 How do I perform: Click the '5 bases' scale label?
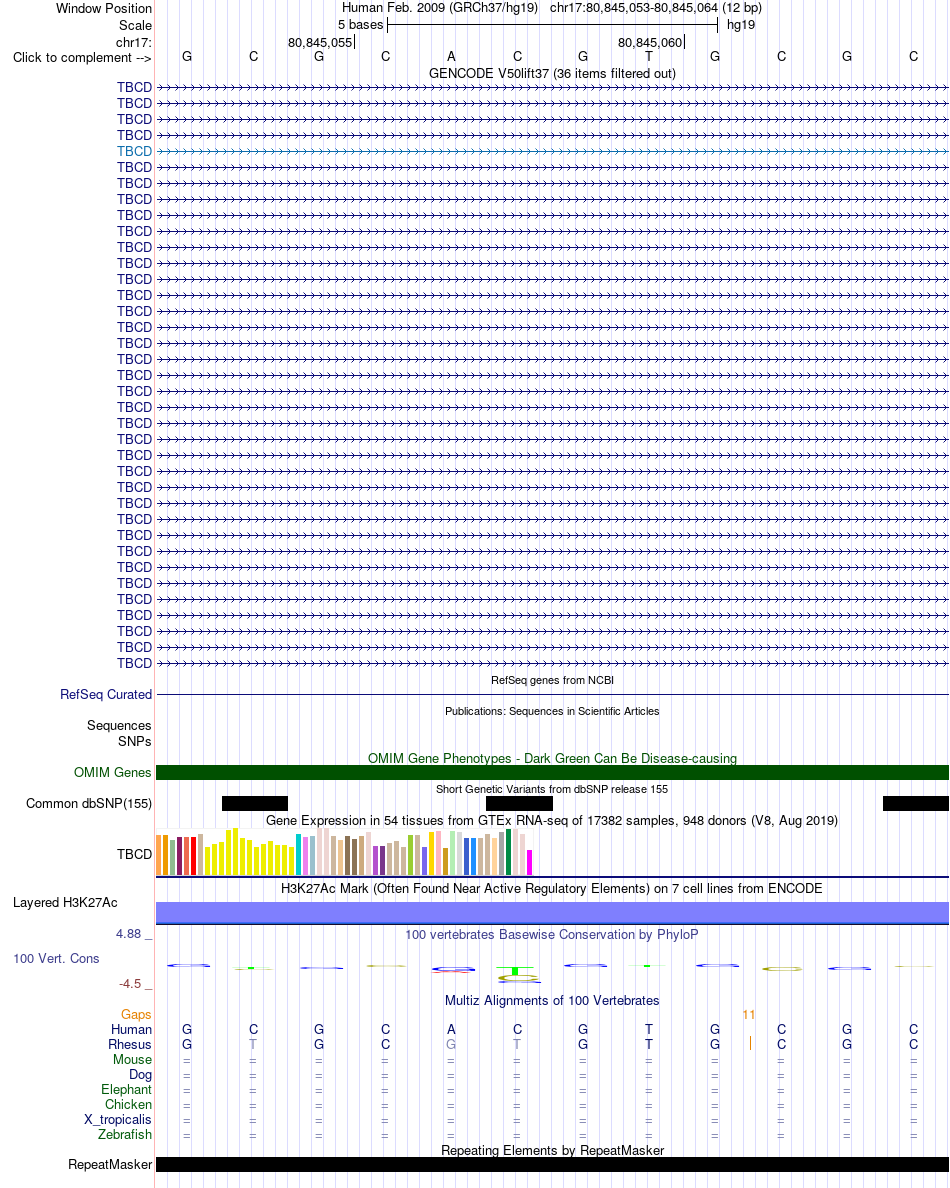point(361,25)
